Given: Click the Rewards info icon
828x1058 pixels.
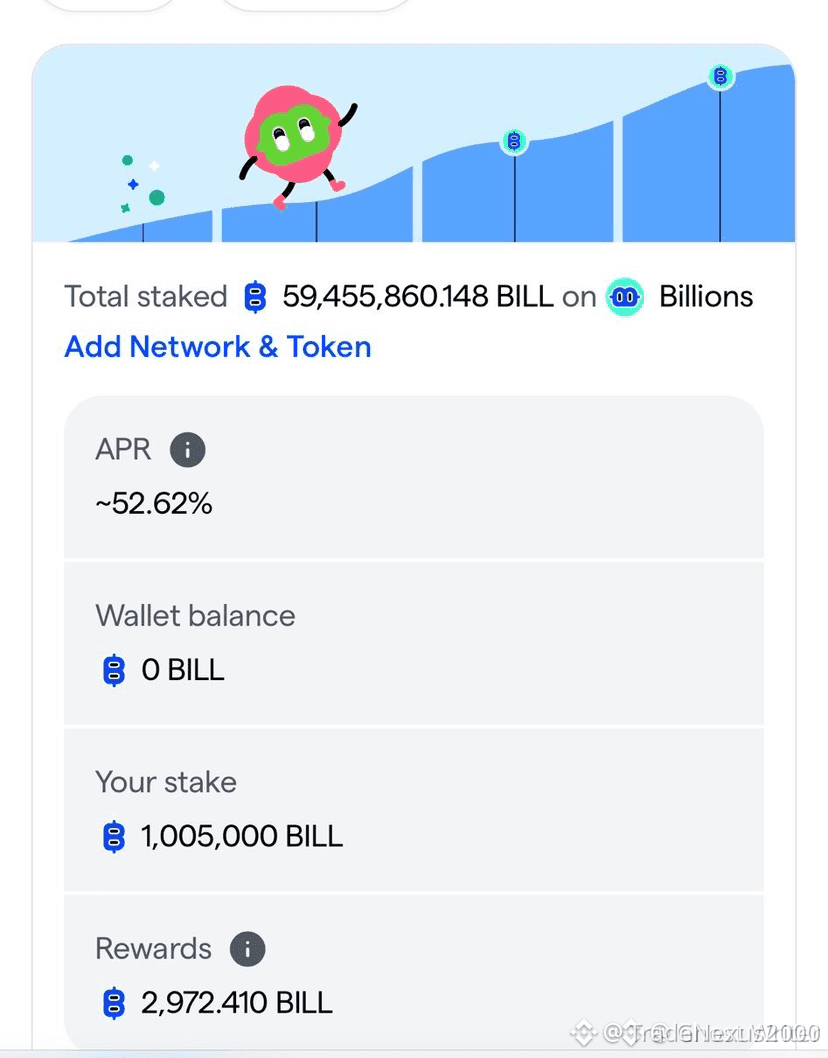Looking at the screenshot, I should pos(248,949).
